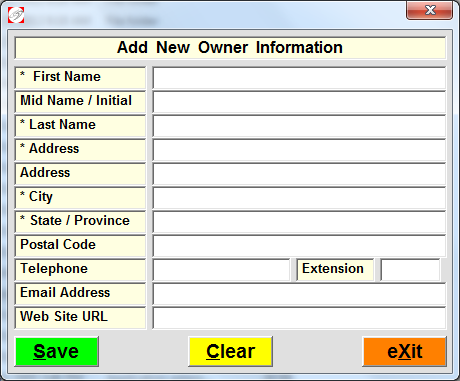This screenshot has height=381, width=460.
Task: Focus the Web Site URL input field
Action: click(x=299, y=318)
